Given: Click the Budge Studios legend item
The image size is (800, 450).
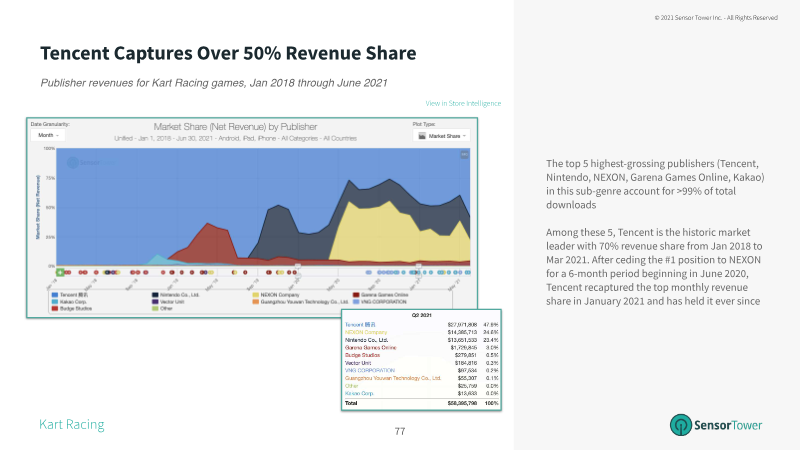Looking at the screenshot, I should click(71, 308).
